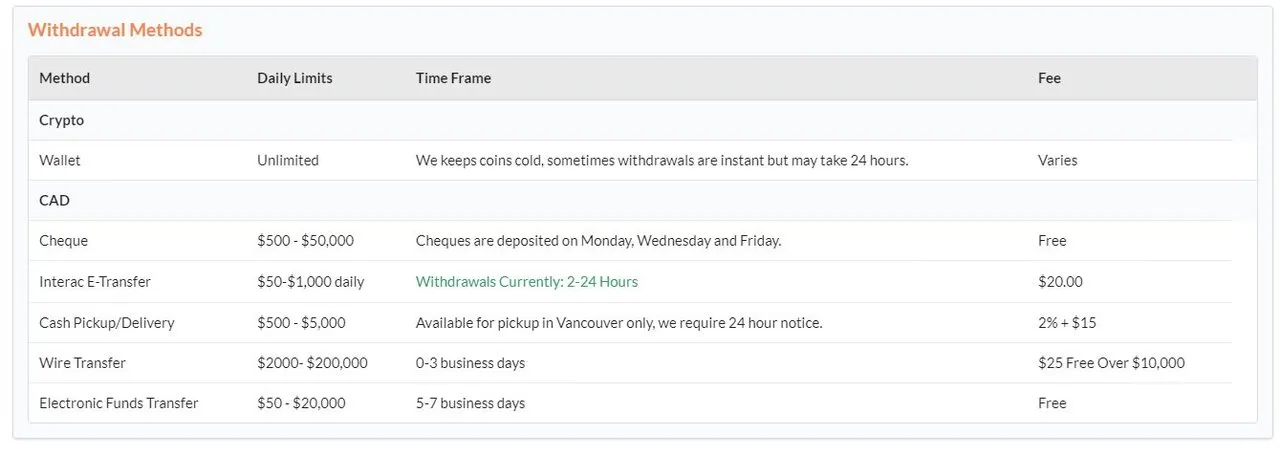The image size is (1280, 456).
Task: Click green Withdrawals Currently 2-24 Hours text
Action: tap(527, 282)
